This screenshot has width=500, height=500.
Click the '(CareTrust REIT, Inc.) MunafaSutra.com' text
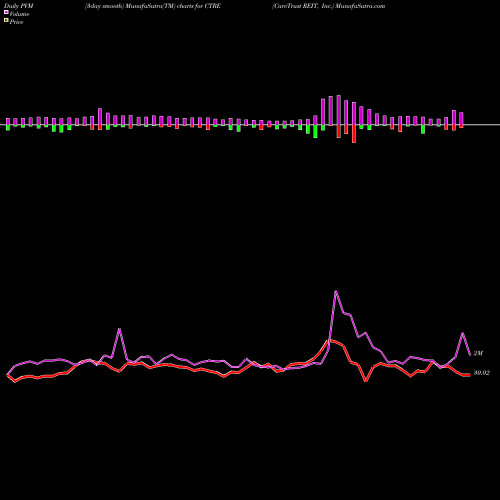pyautogui.click(x=328, y=6)
